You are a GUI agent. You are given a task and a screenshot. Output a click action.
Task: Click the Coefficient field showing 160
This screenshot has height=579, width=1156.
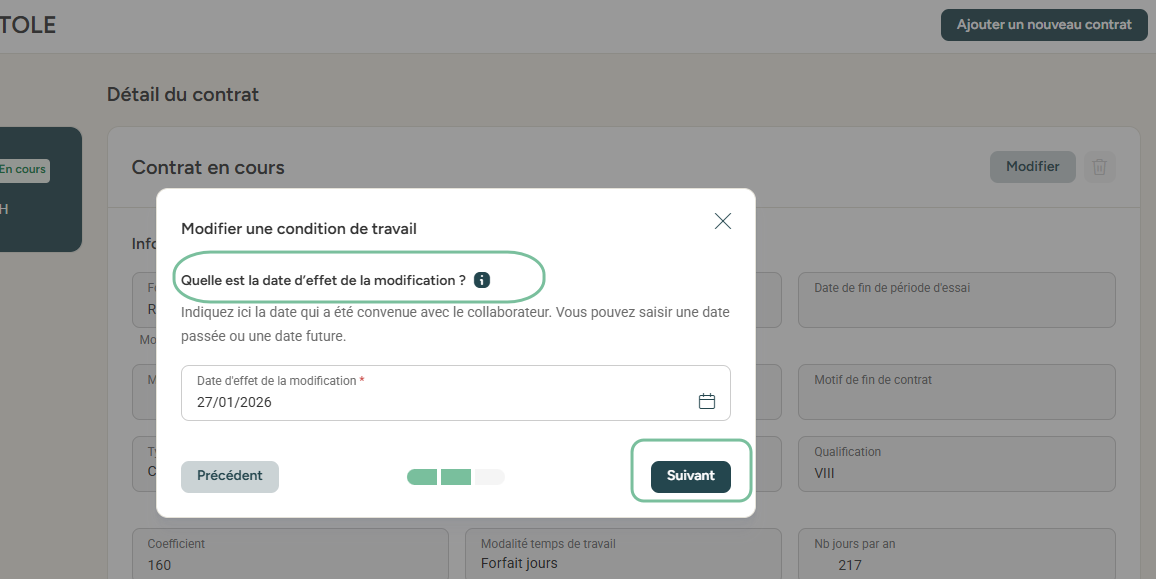pyautogui.click(x=290, y=555)
